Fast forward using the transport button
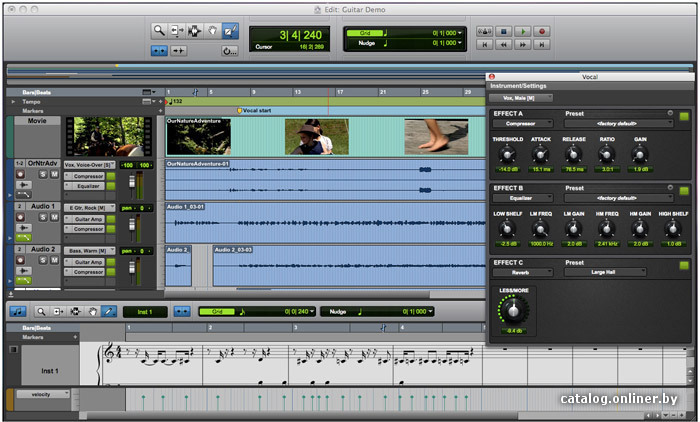 point(523,44)
